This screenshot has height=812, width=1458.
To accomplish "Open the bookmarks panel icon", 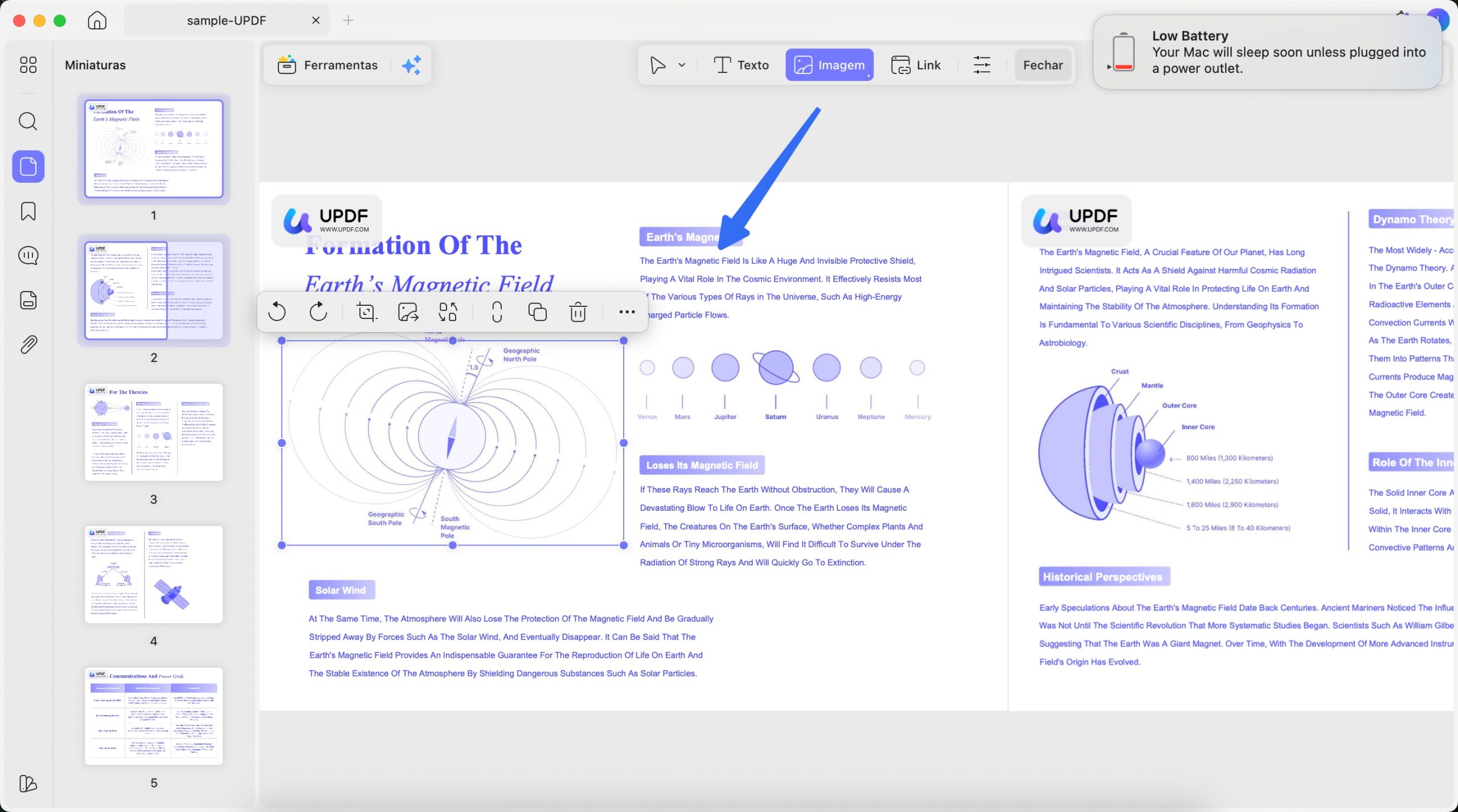I will tap(28, 211).
